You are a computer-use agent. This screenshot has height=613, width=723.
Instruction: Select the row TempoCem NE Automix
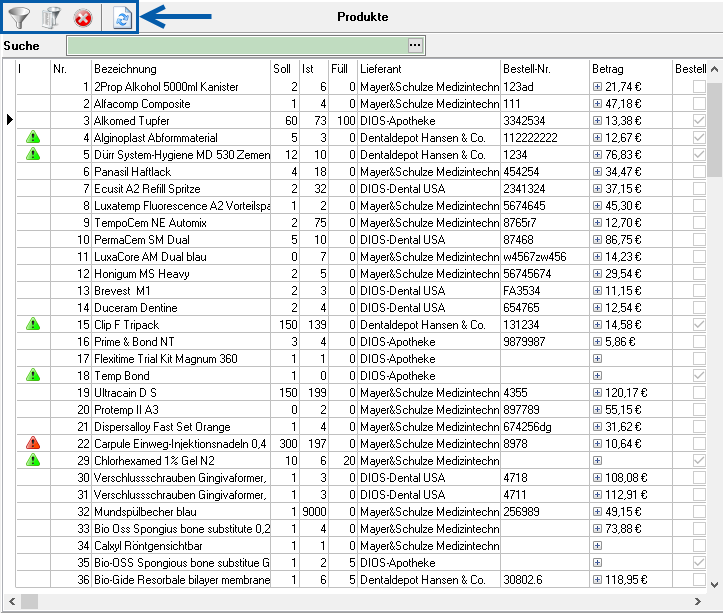pyautogui.click(x=361, y=223)
